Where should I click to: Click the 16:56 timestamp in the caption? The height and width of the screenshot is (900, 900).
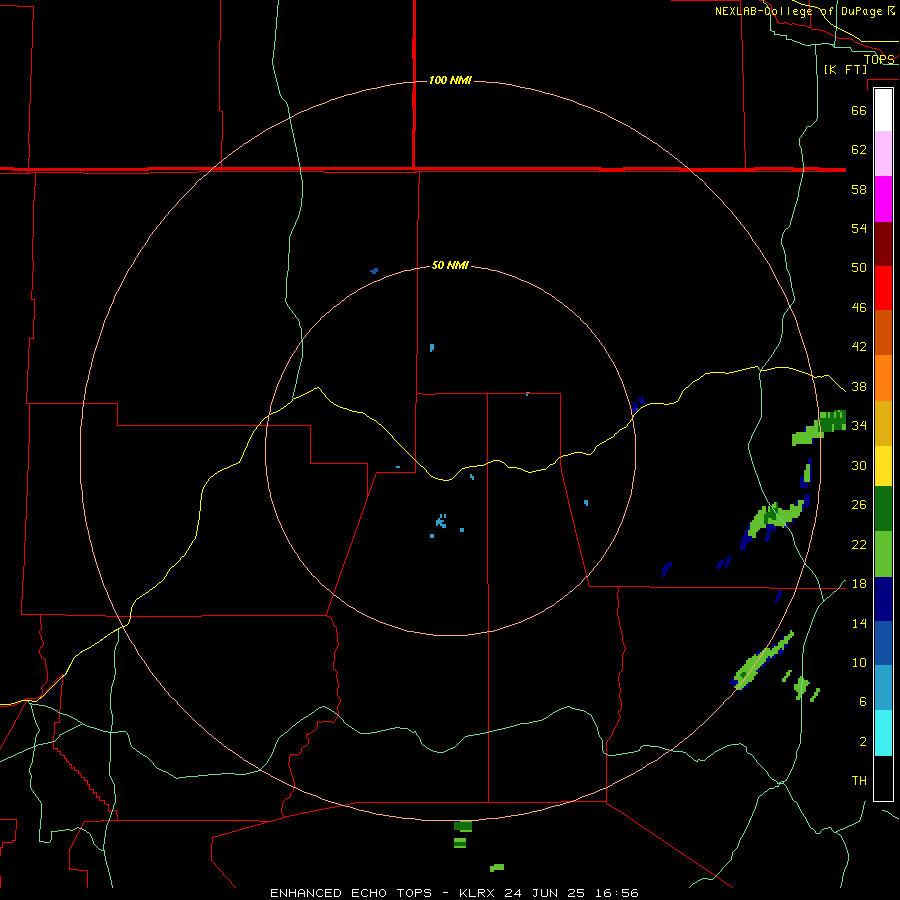615,893
